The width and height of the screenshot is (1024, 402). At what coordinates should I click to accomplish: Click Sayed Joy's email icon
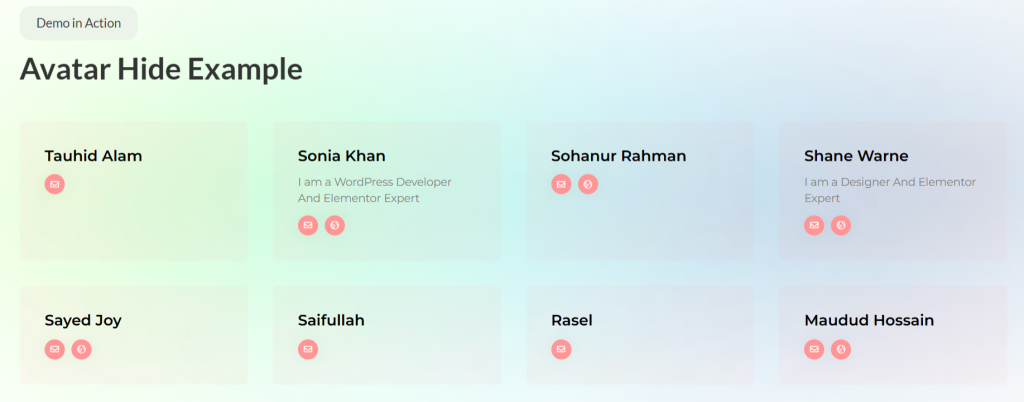55,349
